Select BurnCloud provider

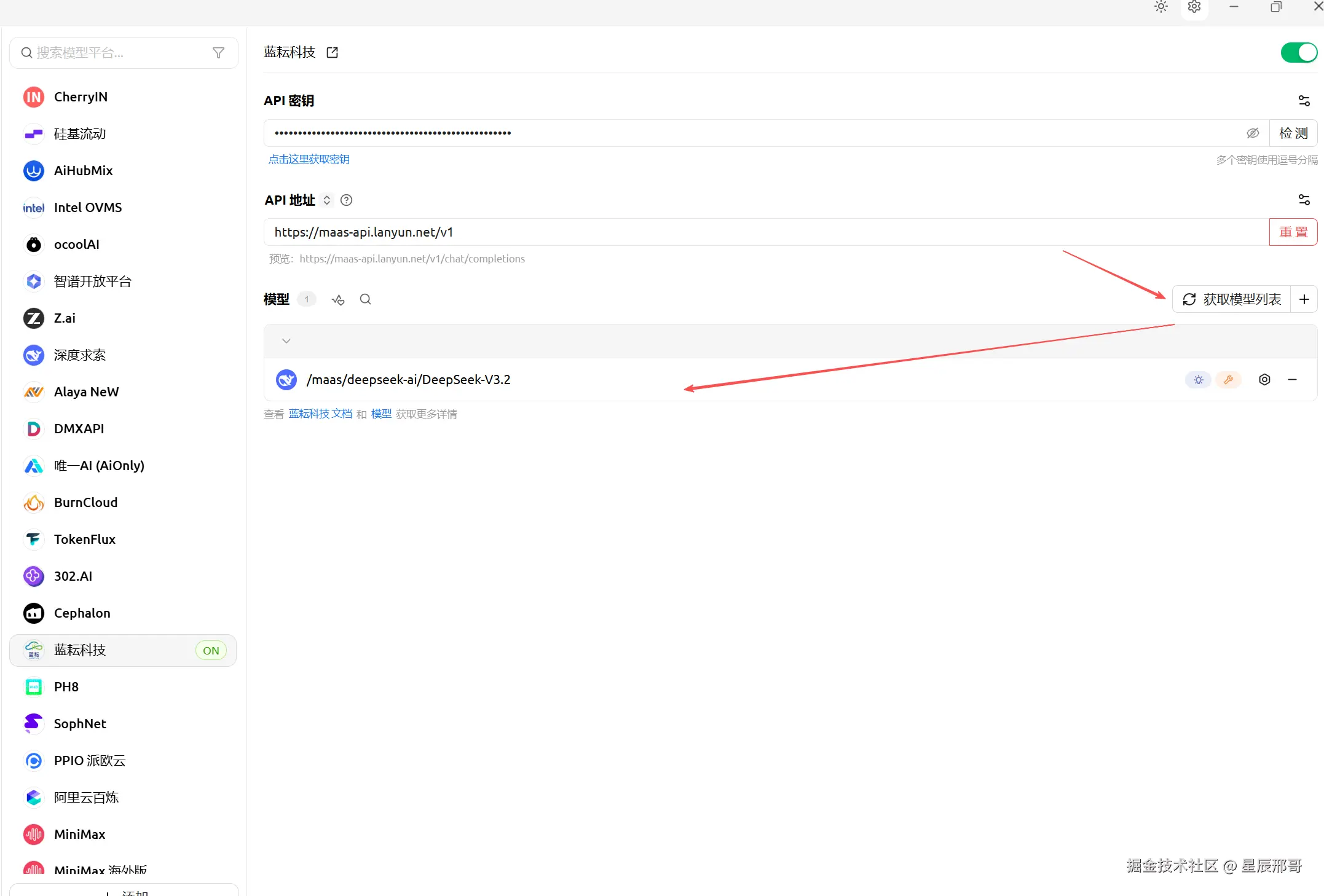[x=123, y=503]
